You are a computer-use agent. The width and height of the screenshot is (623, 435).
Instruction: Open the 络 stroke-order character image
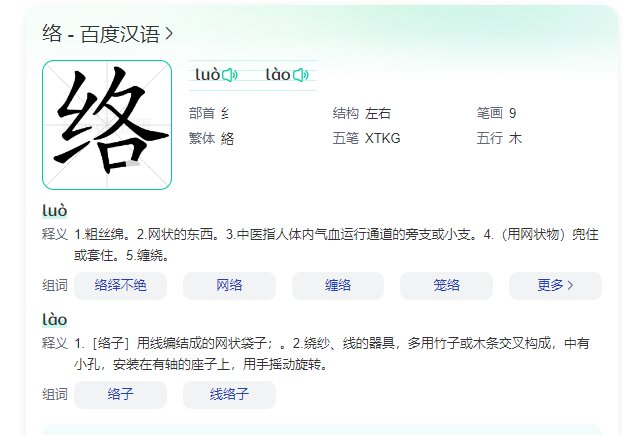107,125
